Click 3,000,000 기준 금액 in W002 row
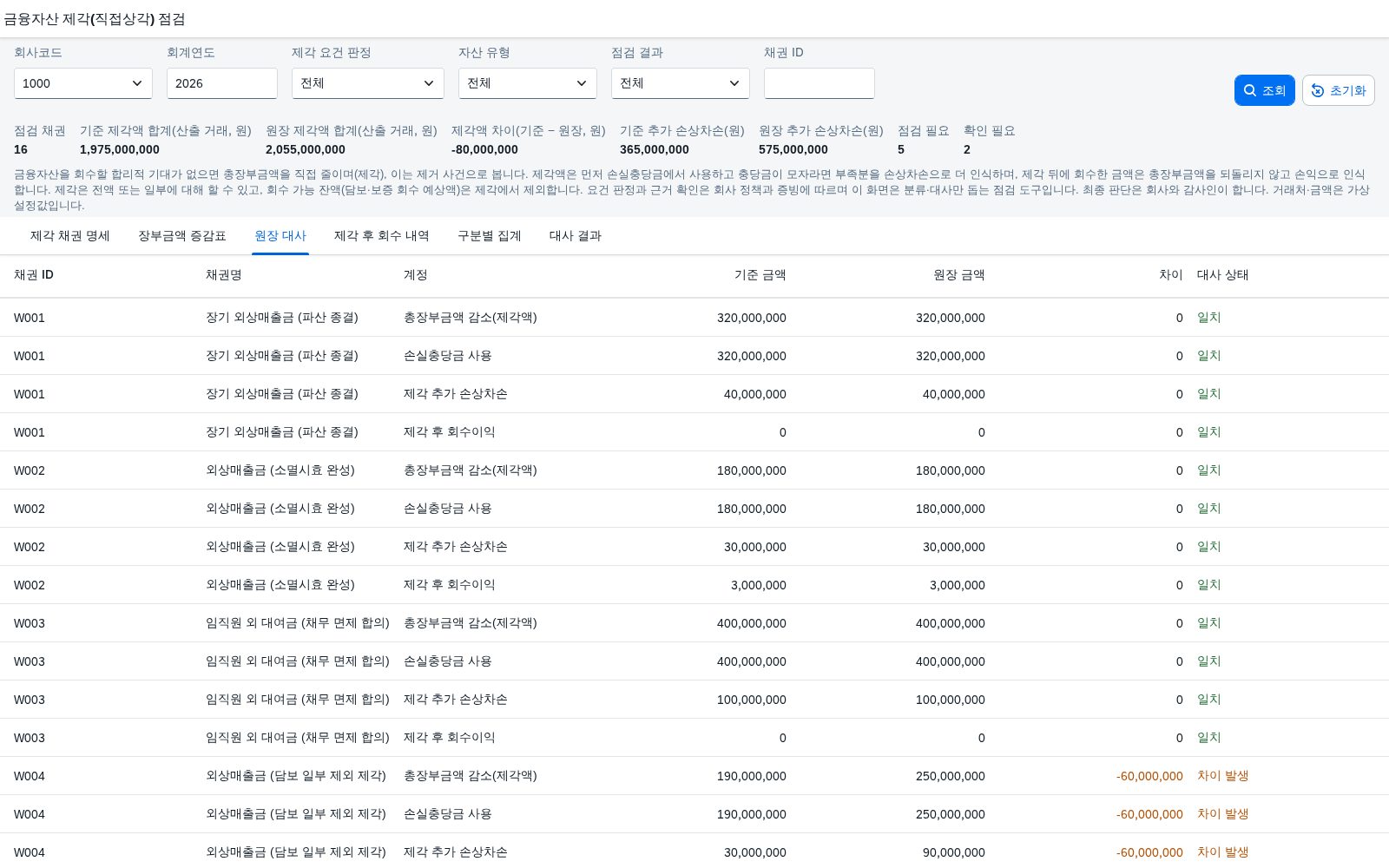1389x868 pixels. click(x=759, y=585)
